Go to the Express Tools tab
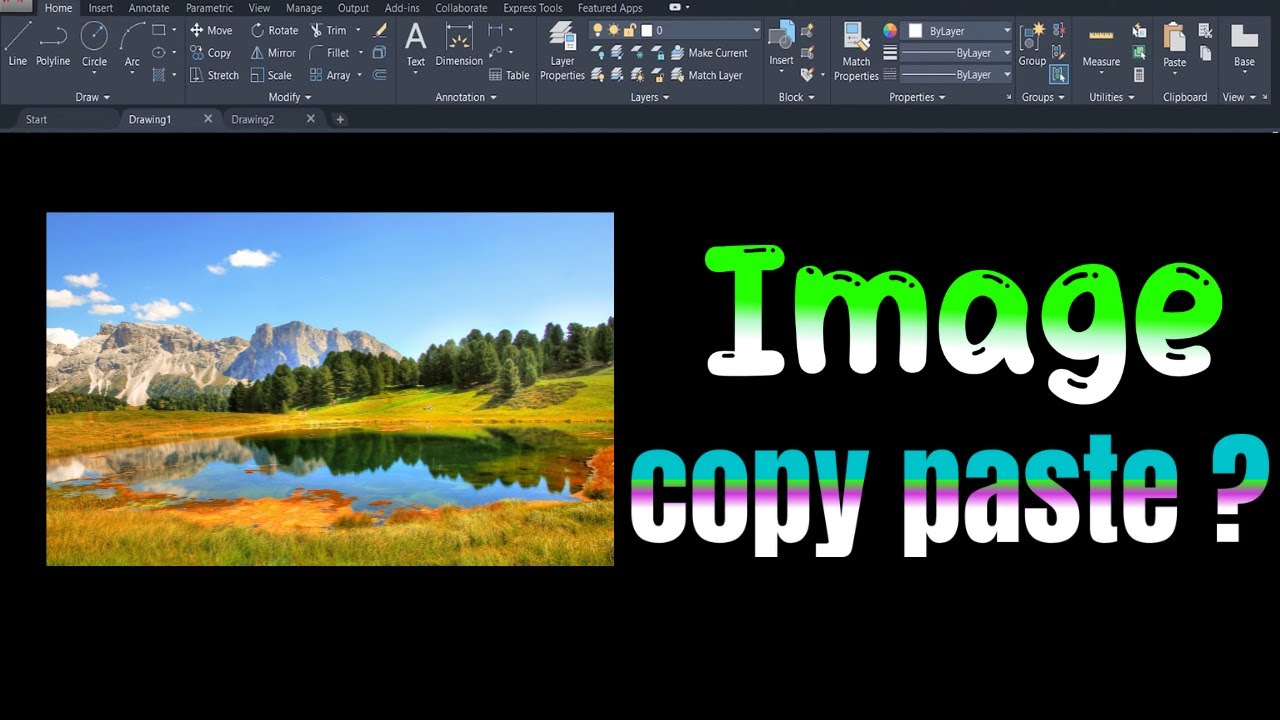The height and width of the screenshot is (720, 1280). [533, 8]
